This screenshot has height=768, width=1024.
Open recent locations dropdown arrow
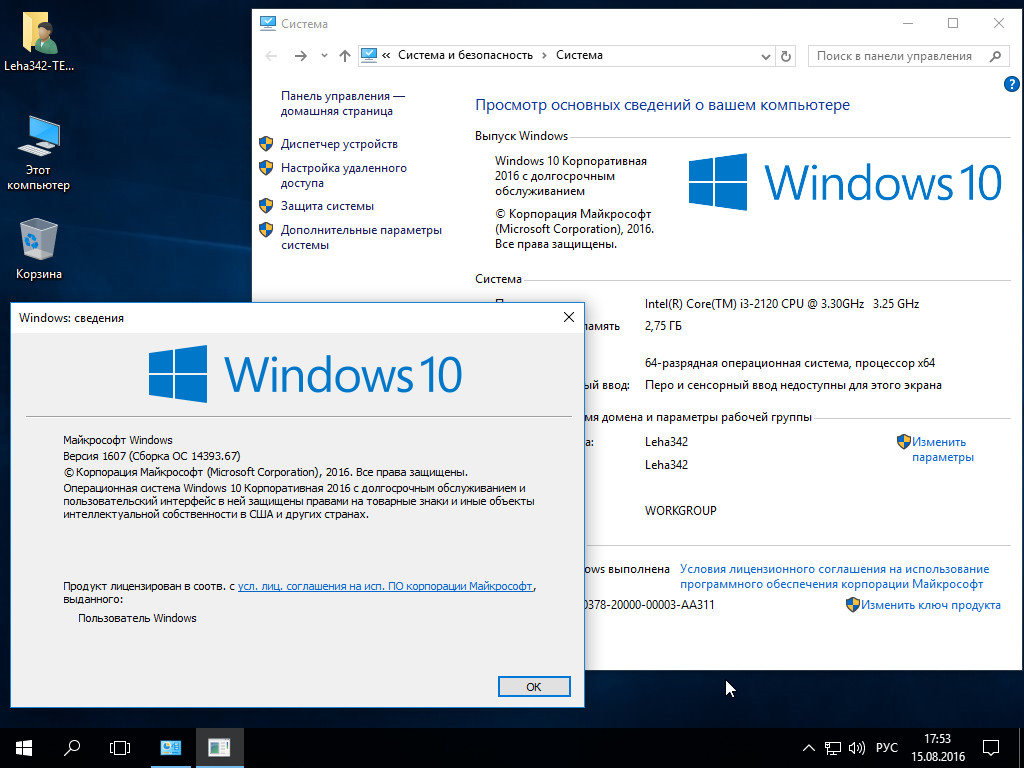coord(325,56)
